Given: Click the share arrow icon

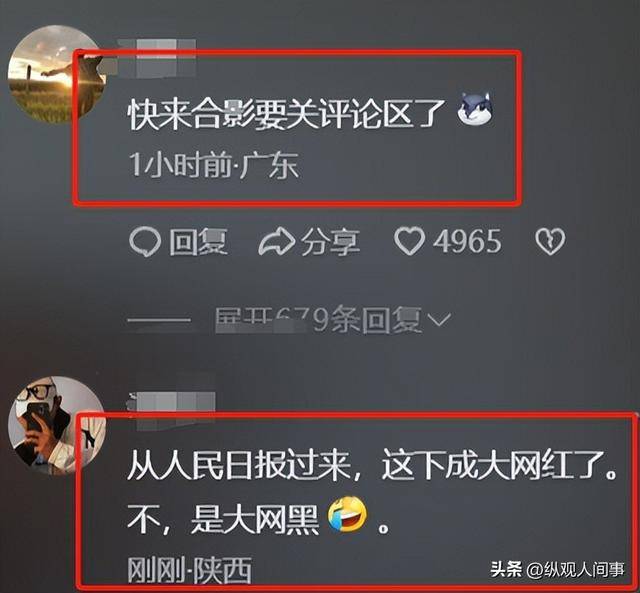Looking at the screenshot, I should (277, 242).
